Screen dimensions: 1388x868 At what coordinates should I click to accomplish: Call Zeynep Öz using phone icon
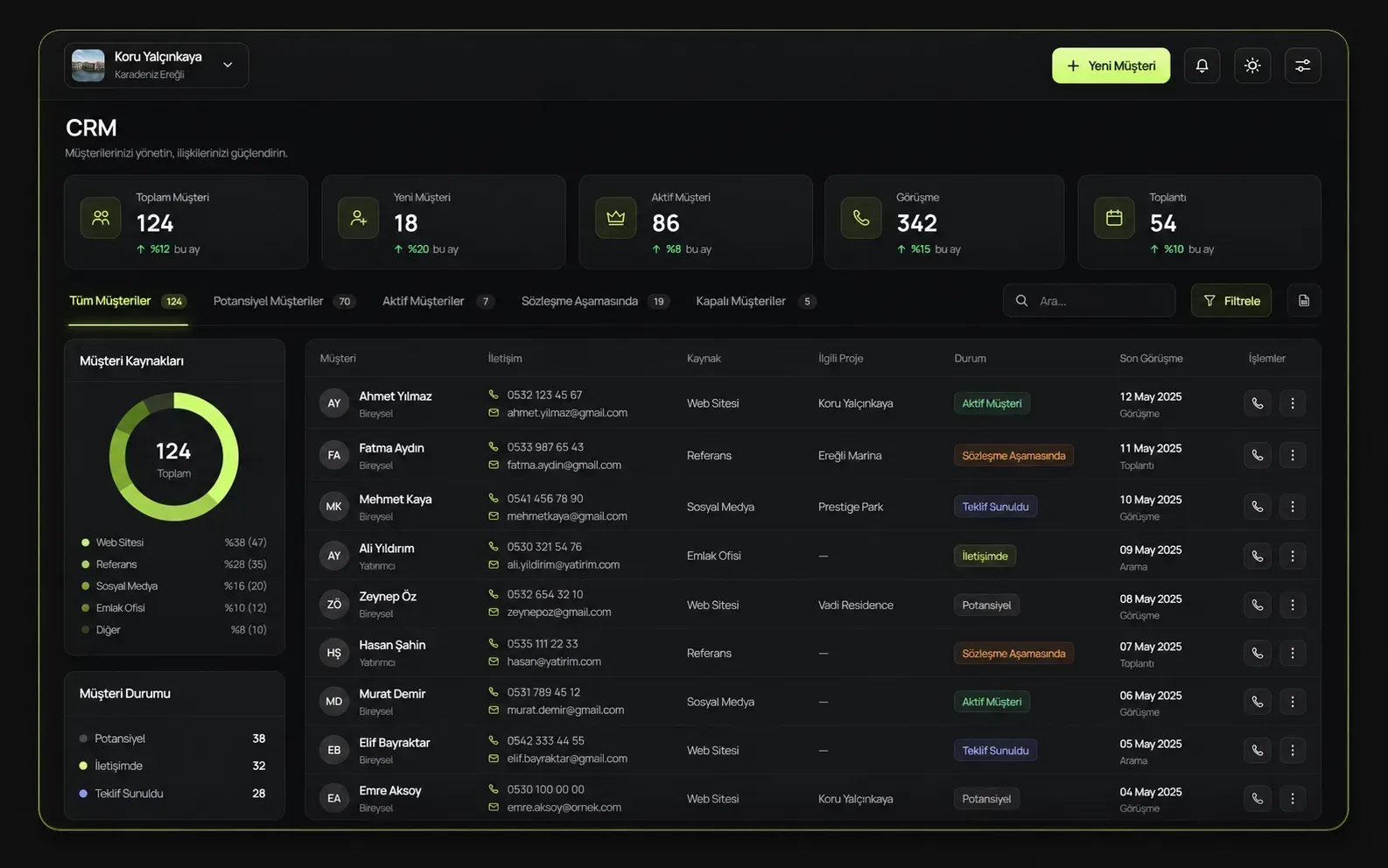pos(1258,605)
